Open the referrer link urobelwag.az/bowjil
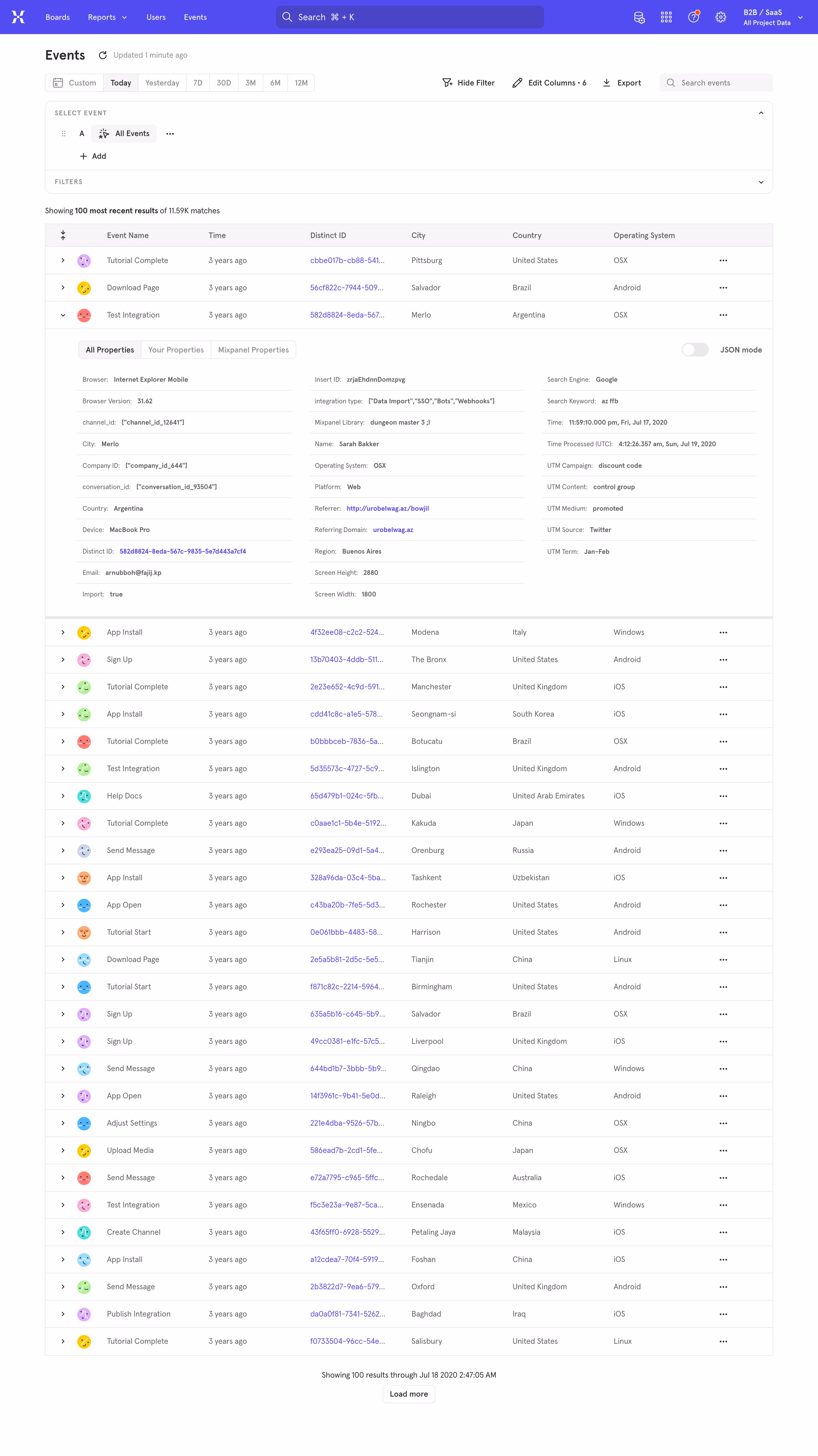The width and height of the screenshot is (818, 1456). pos(388,508)
